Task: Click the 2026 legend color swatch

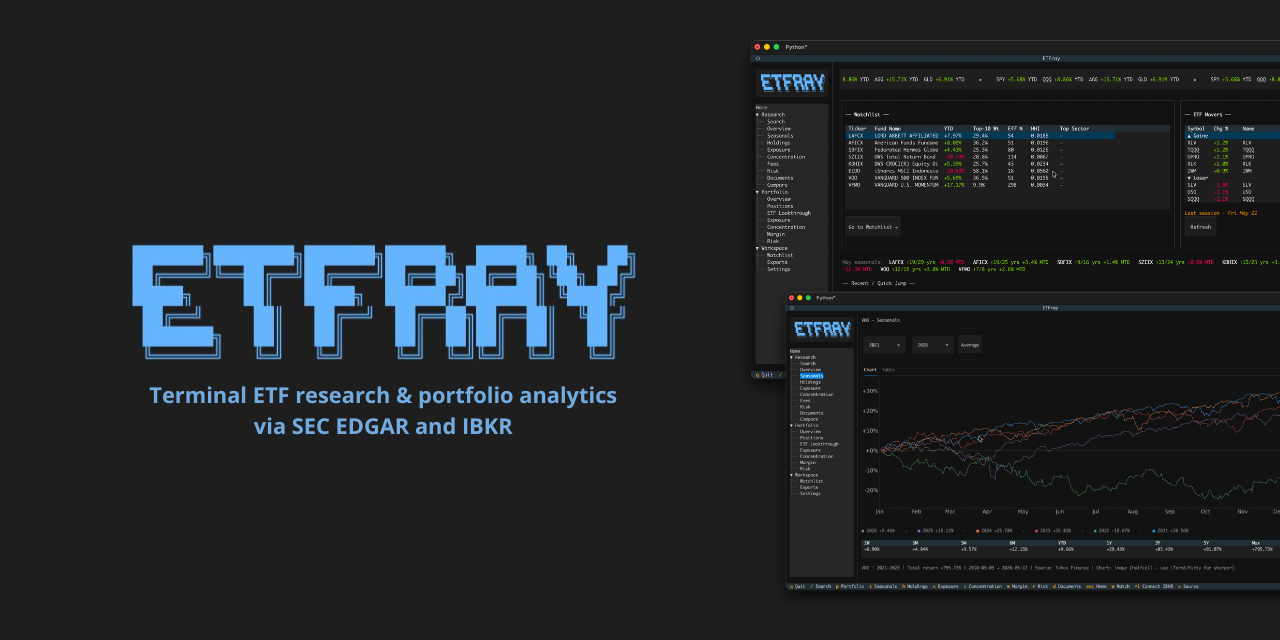Action: pyautogui.click(x=863, y=531)
